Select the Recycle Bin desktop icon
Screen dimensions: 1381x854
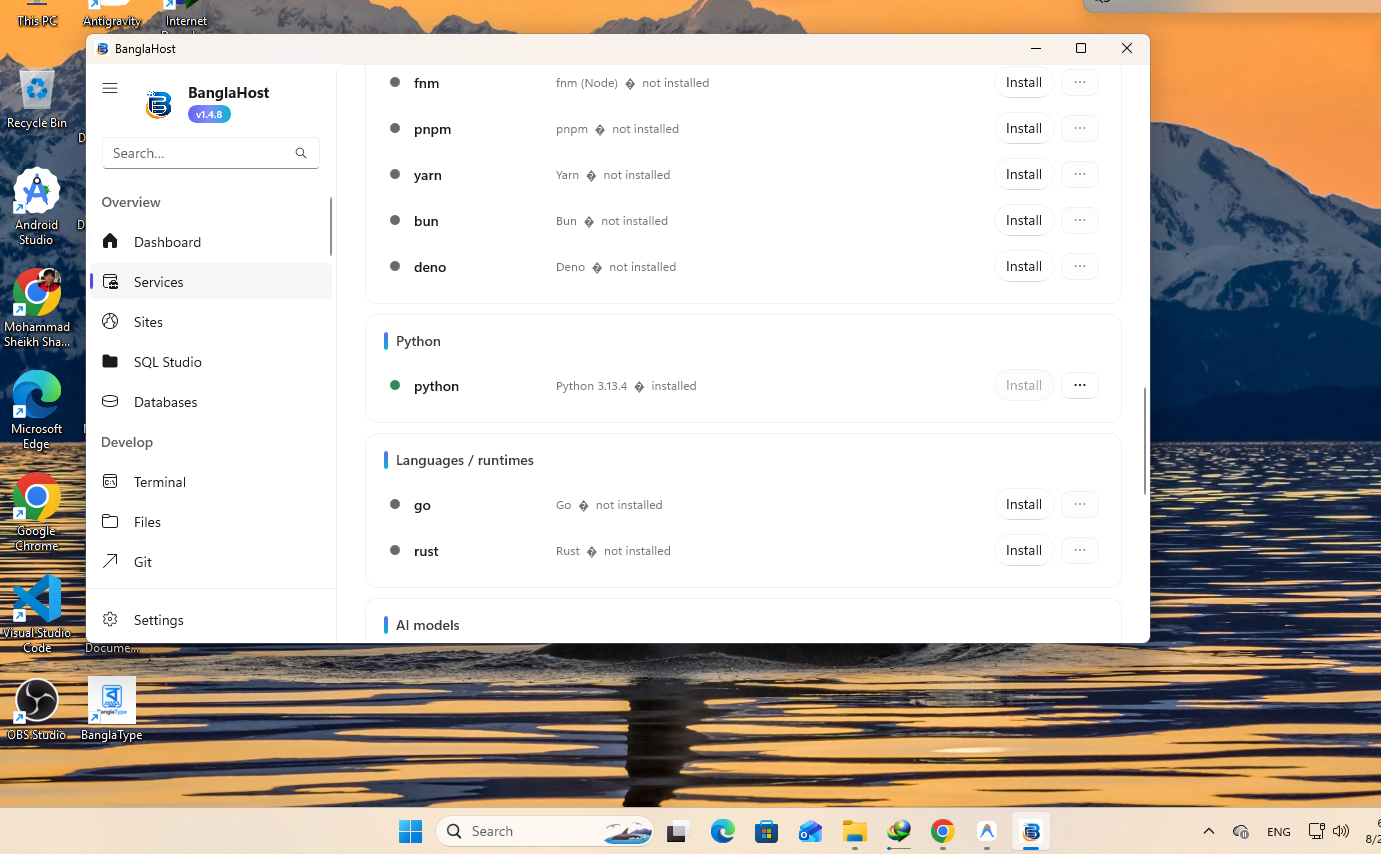pyautogui.click(x=37, y=100)
